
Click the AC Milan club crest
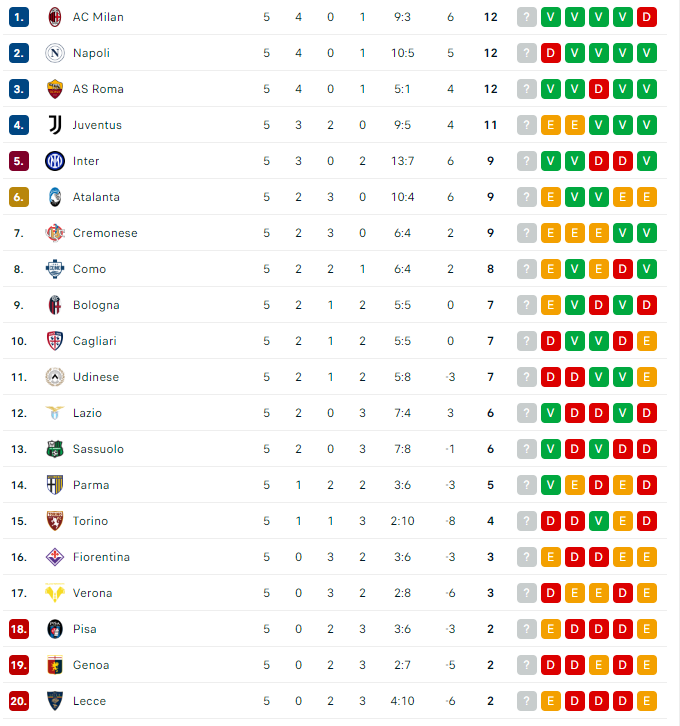pyautogui.click(x=55, y=17)
